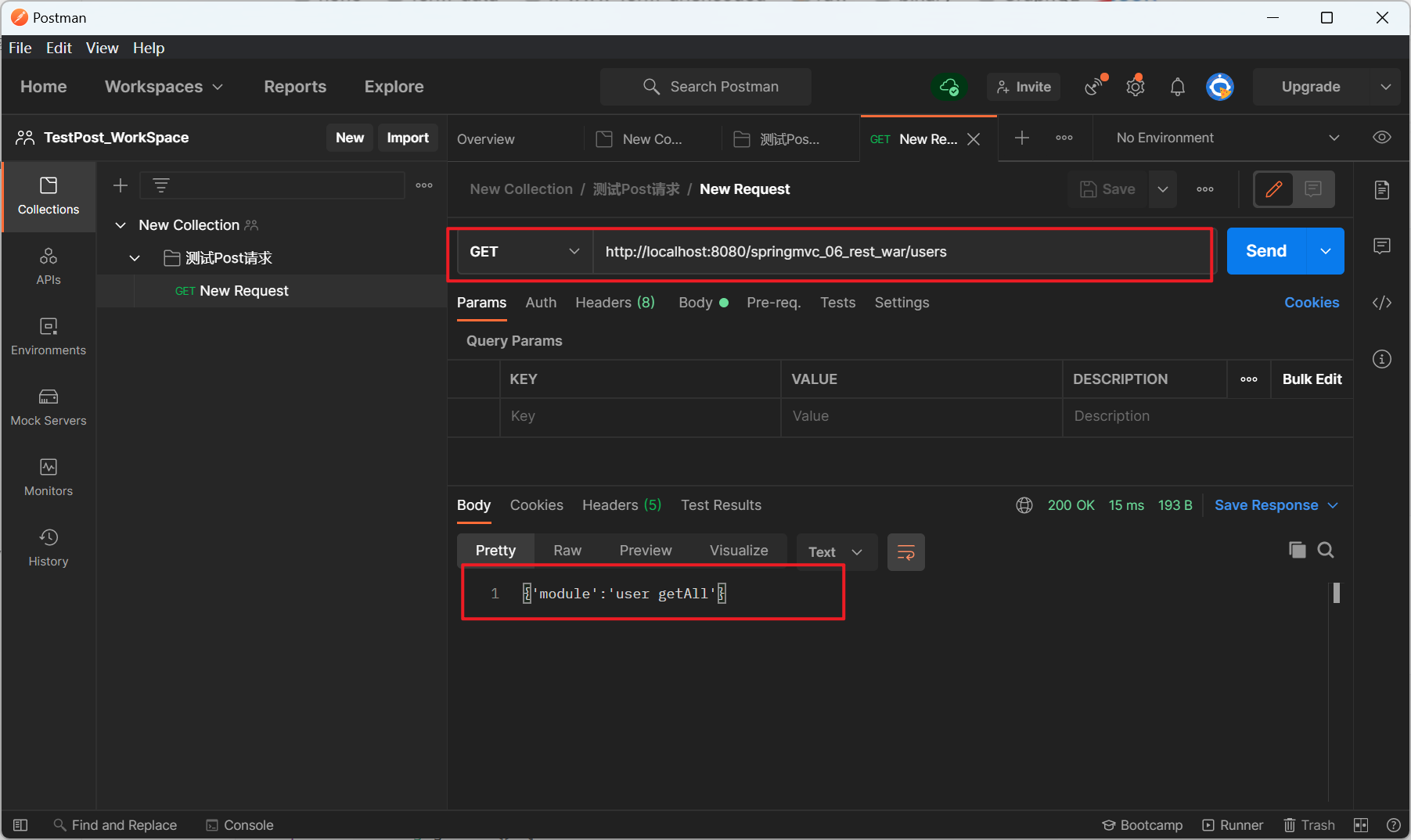Switch to build mode pencil icon
The image size is (1411, 840).
click(x=1274, y=188)
